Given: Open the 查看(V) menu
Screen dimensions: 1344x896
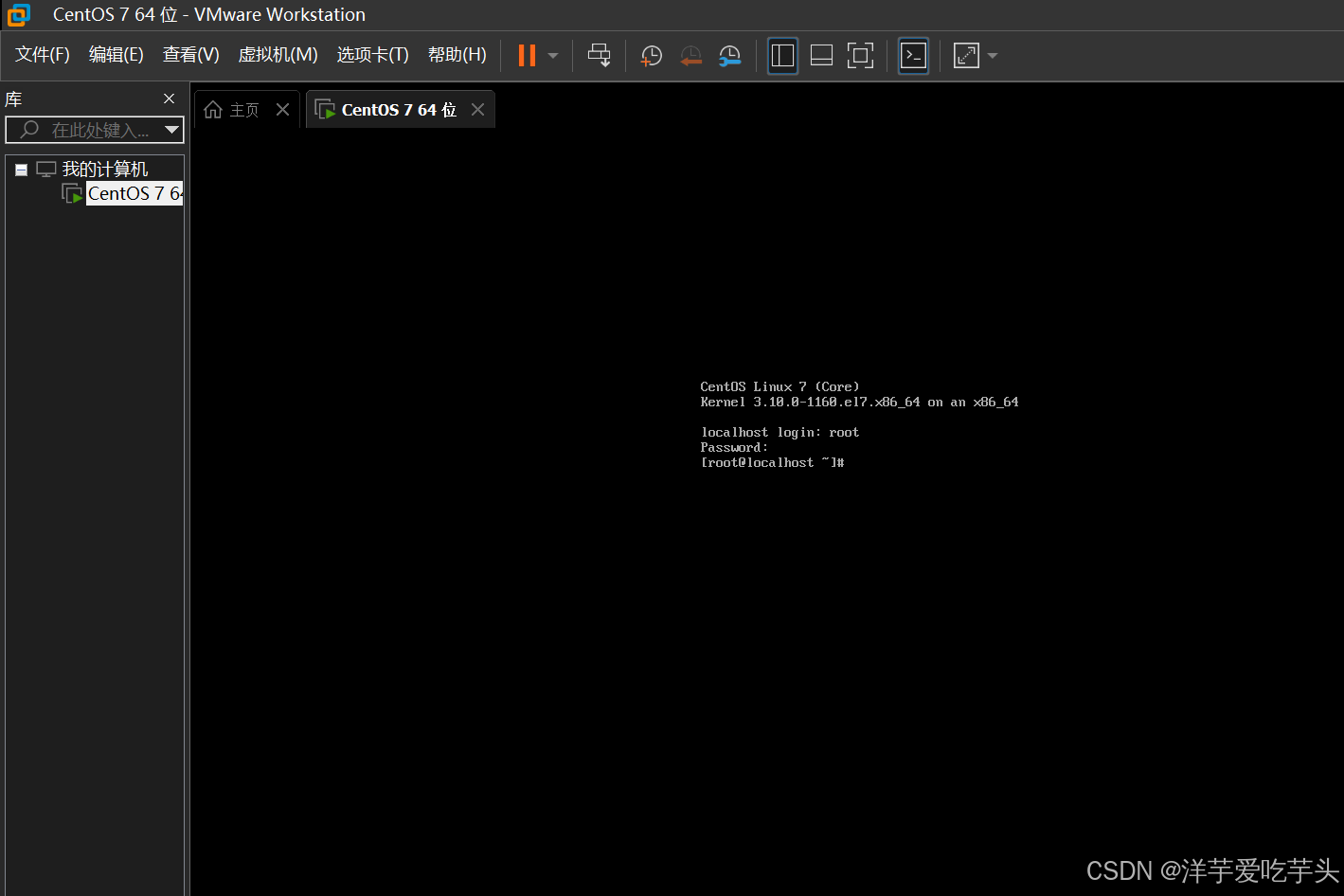Looking at the screenshot, I should click(191, 55).
